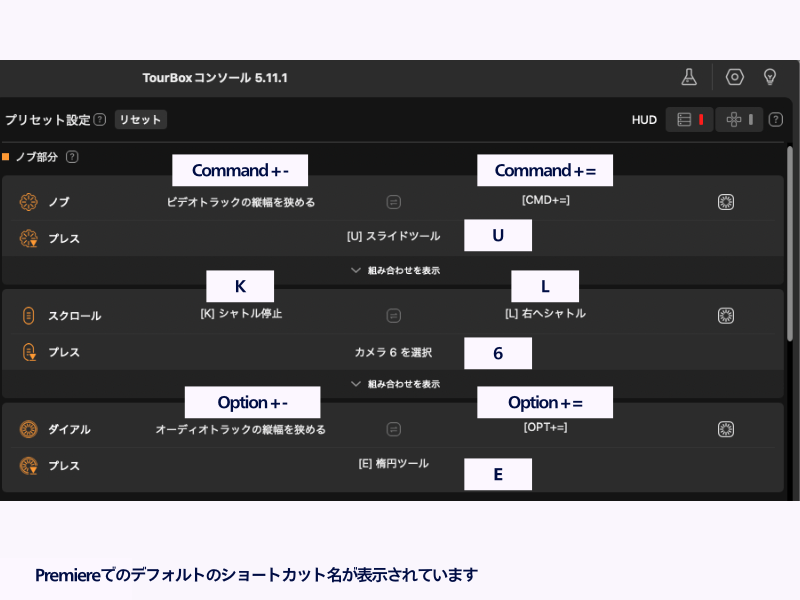
Task: Click the swap icon in the スクロール row
Action: tap(394, 315)
